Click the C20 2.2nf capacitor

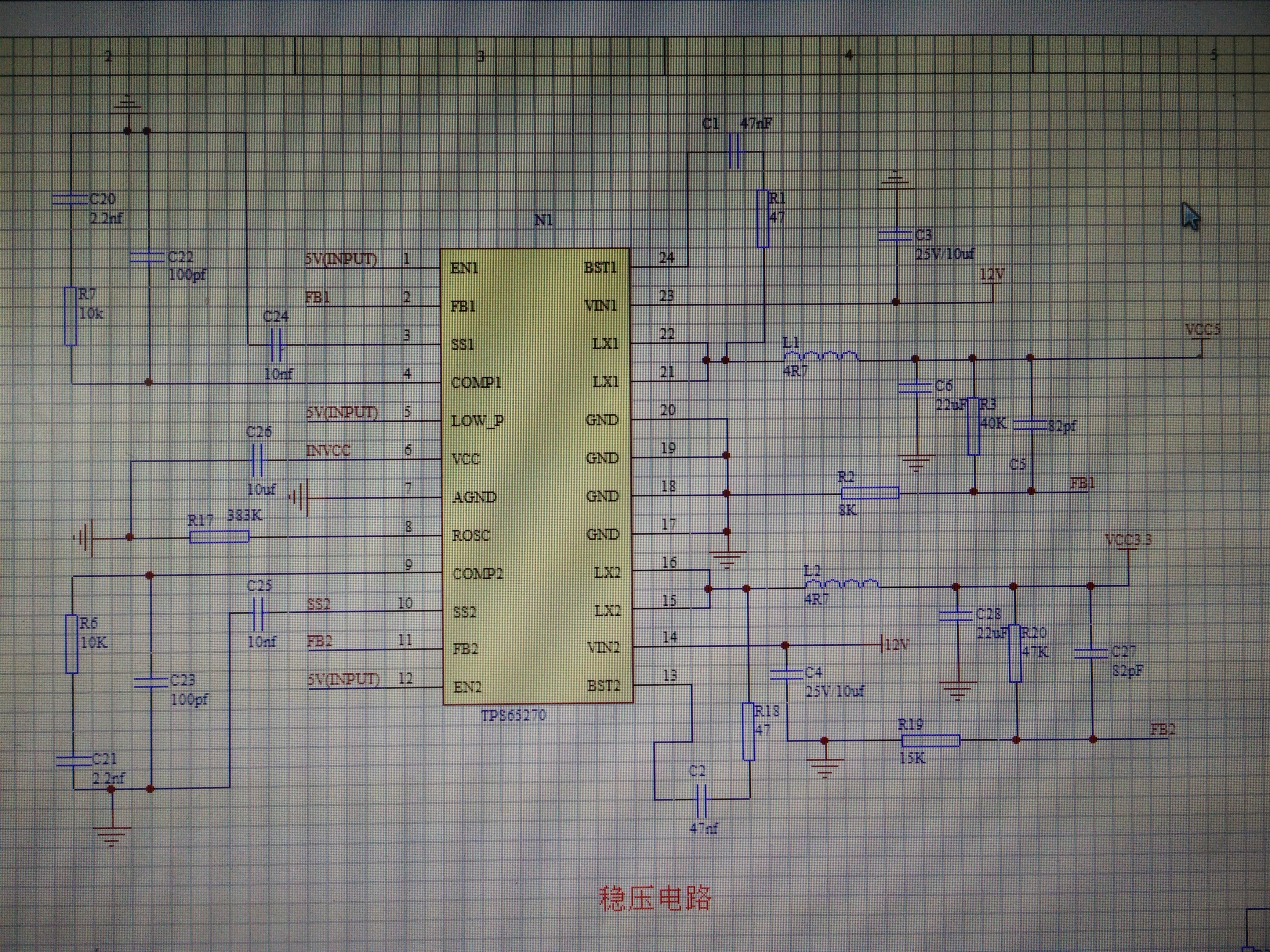point(70,199)
